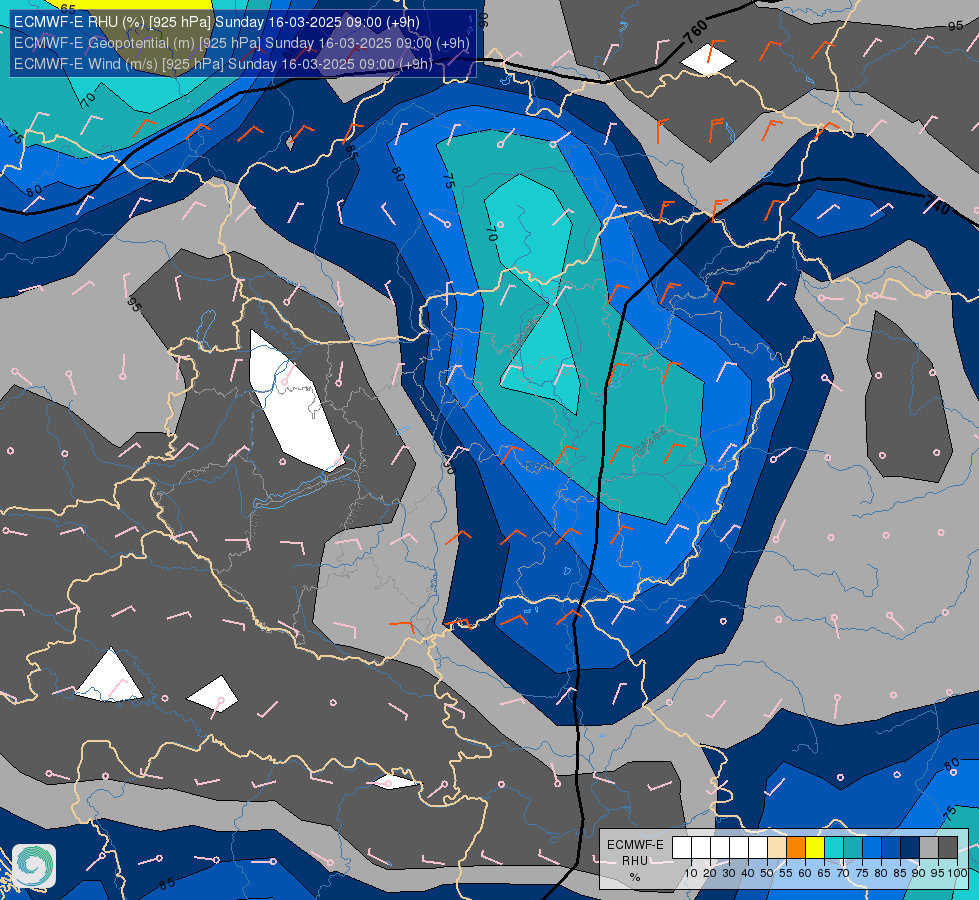This screenshot has height=900, width=979.
Task: Pick the light gray 90–95% legend swatch
Action: (x=929, y=848)
